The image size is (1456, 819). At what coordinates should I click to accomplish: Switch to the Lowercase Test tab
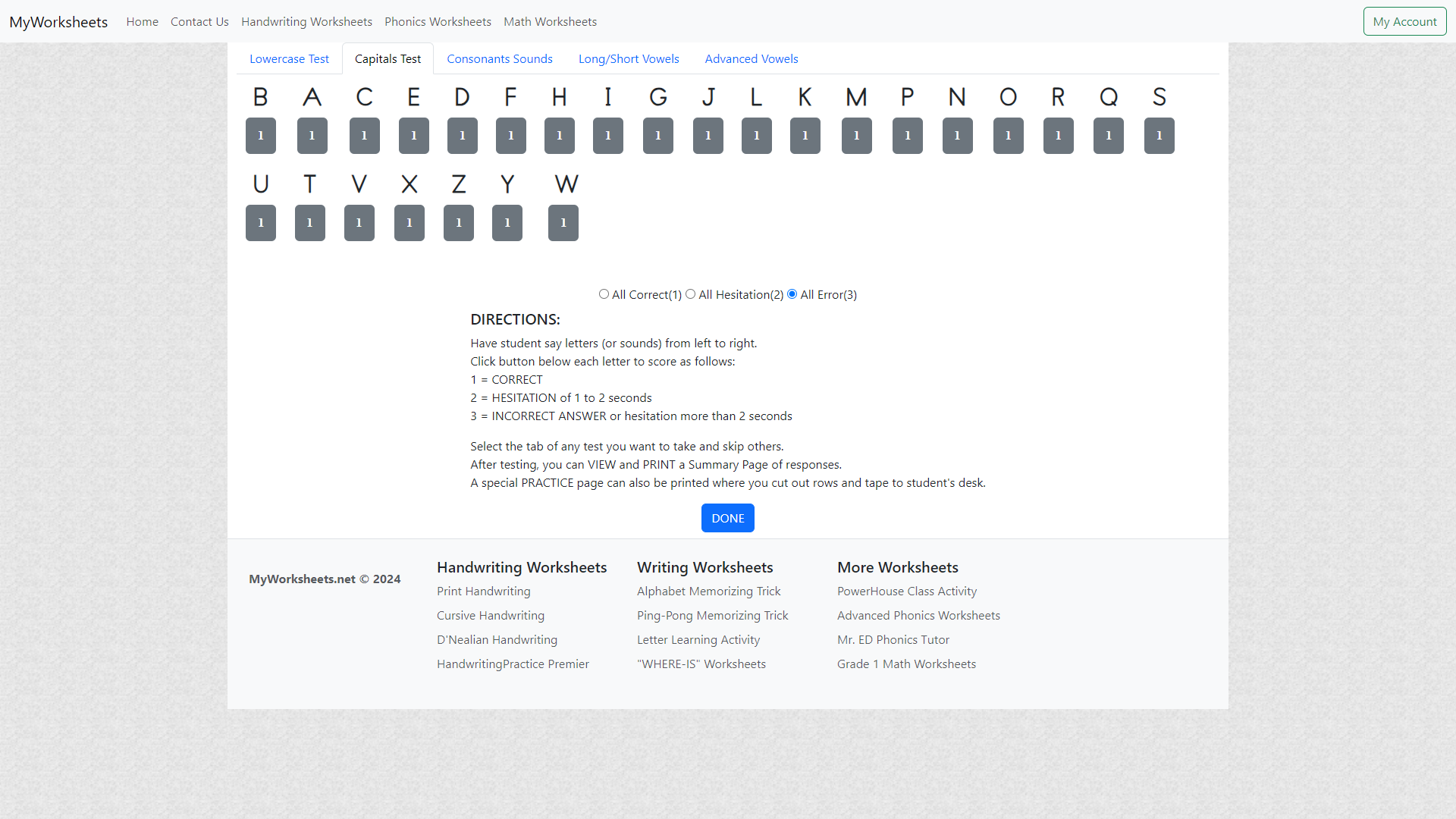click(289, 59)
